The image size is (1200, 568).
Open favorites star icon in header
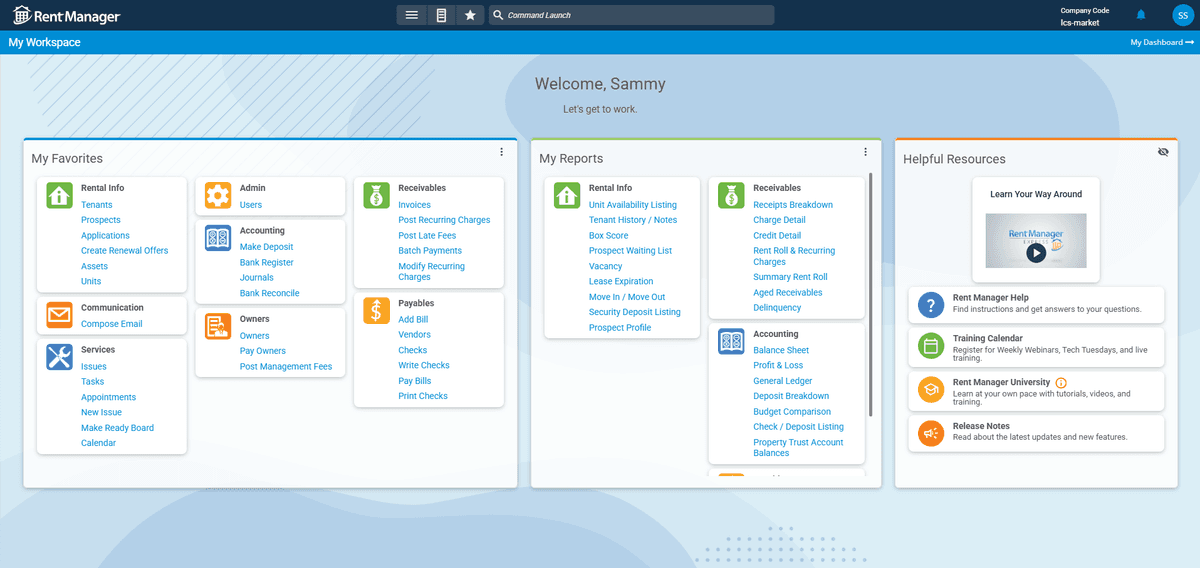(471, 15)
